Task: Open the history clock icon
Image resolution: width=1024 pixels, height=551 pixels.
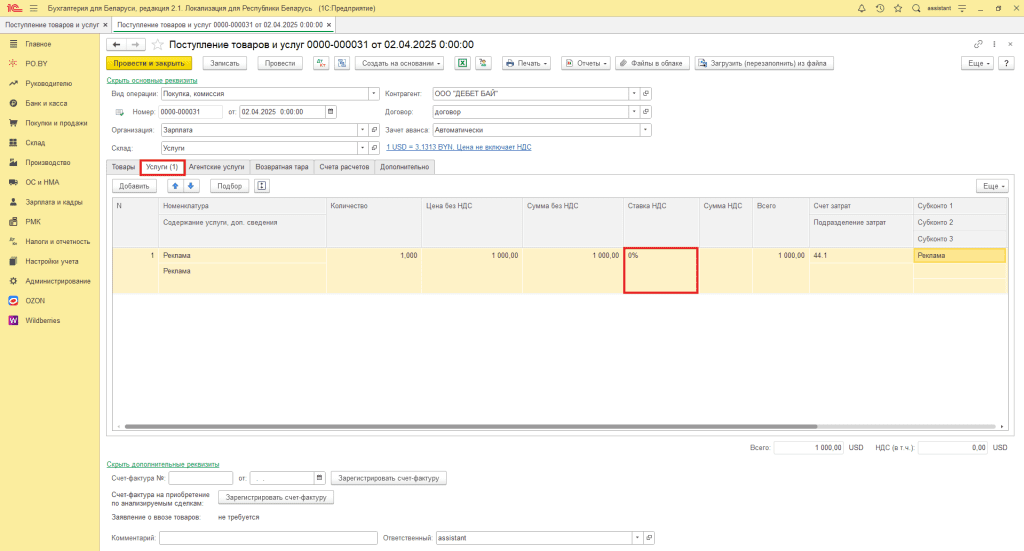Action: point(880,8)
